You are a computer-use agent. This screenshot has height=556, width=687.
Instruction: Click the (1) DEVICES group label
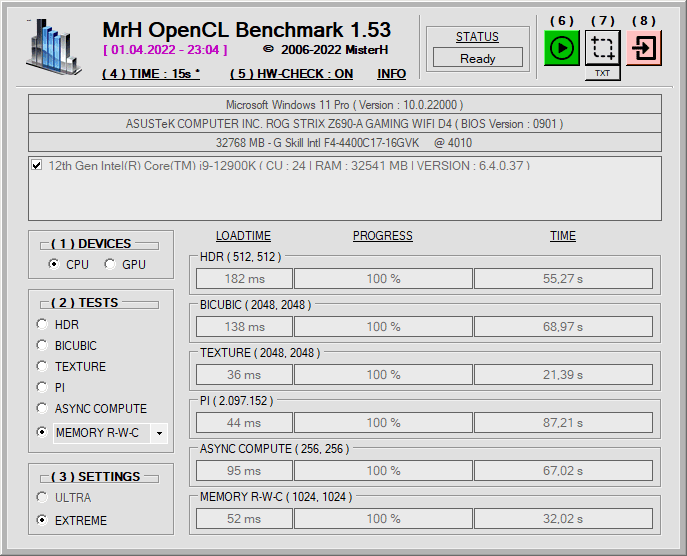coord(91,244)
